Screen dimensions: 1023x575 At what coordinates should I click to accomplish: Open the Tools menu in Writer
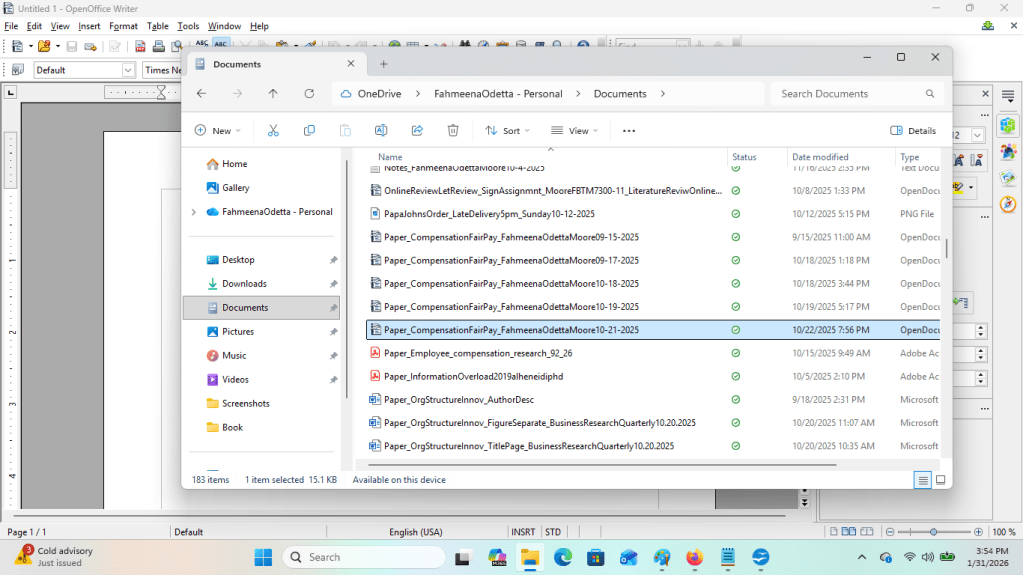[x=188, y=26]
